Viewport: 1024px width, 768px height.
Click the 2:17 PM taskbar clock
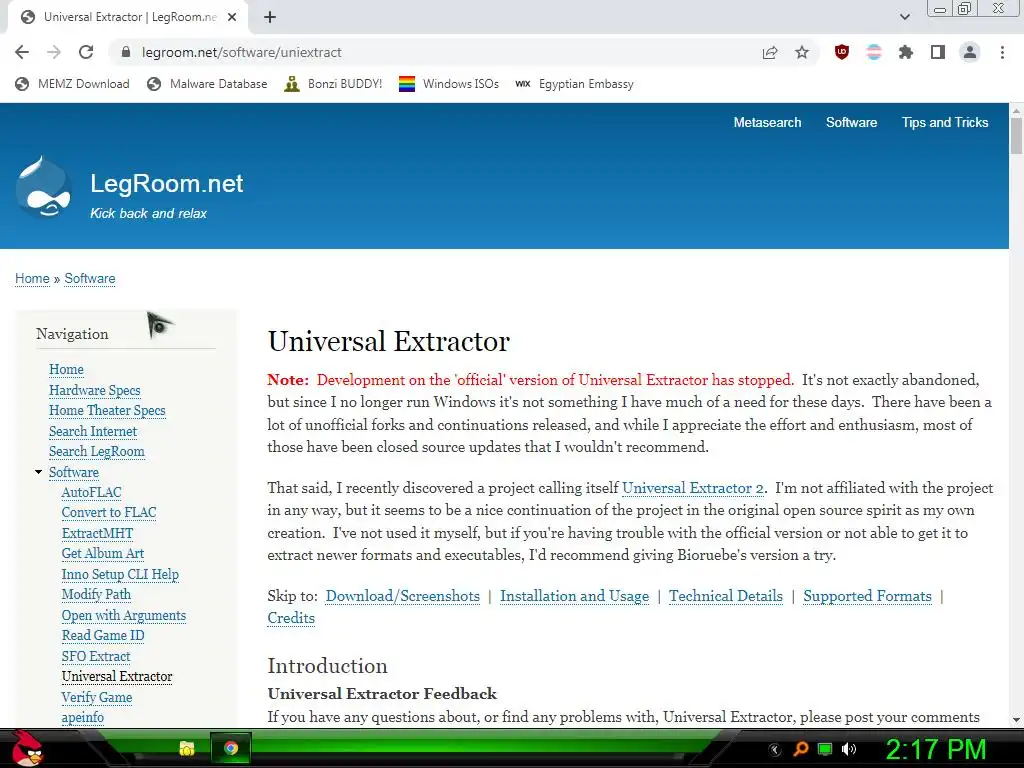pyautogui.click(x=935, y=749)
